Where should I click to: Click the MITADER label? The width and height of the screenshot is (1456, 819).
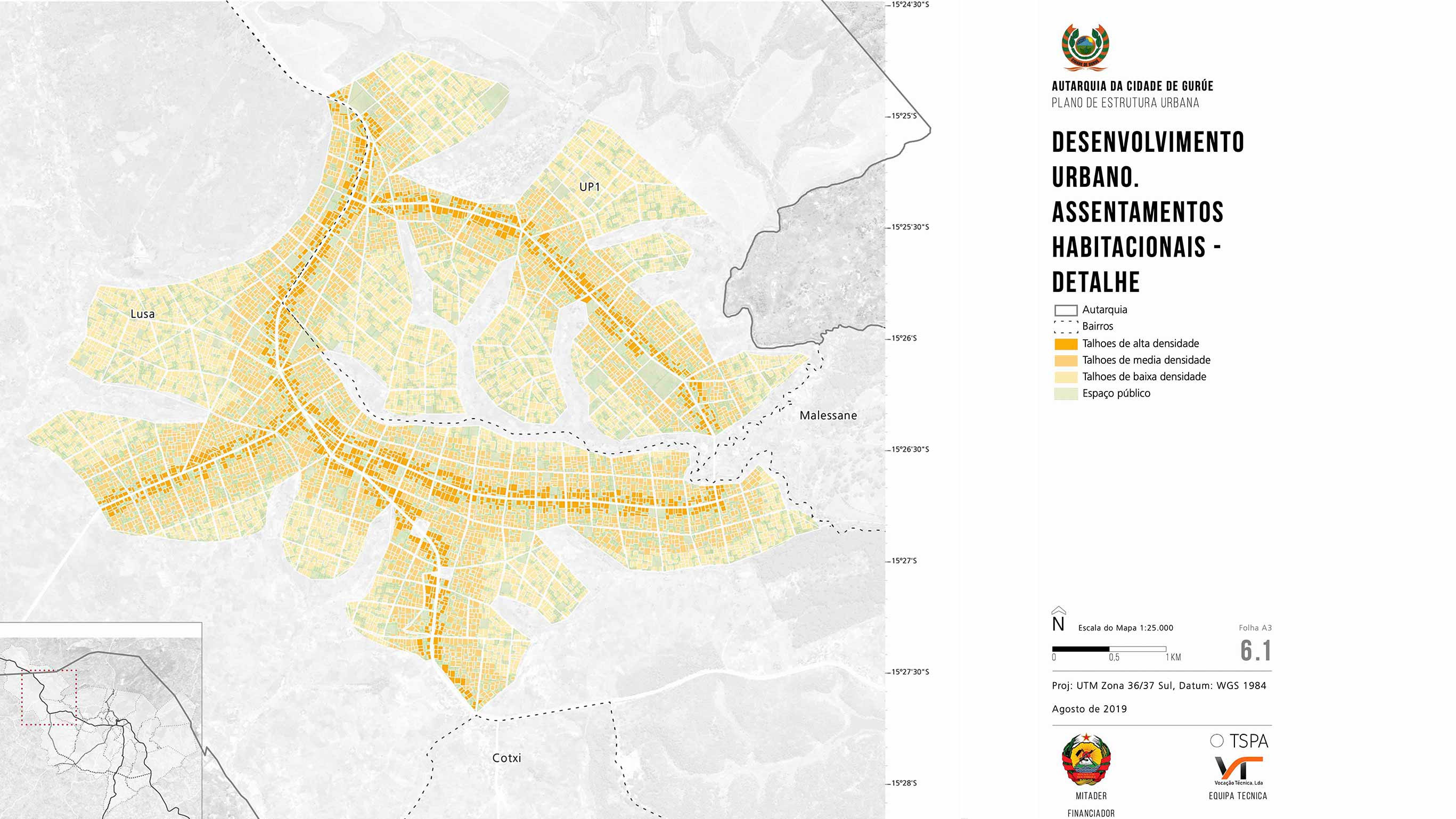[x=1091, y=796]
